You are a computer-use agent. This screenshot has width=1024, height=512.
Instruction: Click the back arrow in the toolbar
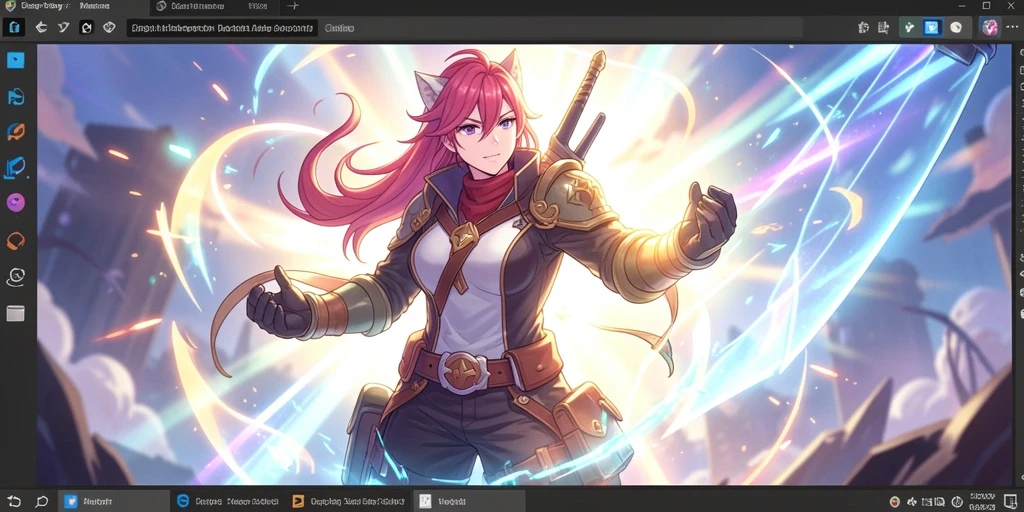click(x=41, y=27)
